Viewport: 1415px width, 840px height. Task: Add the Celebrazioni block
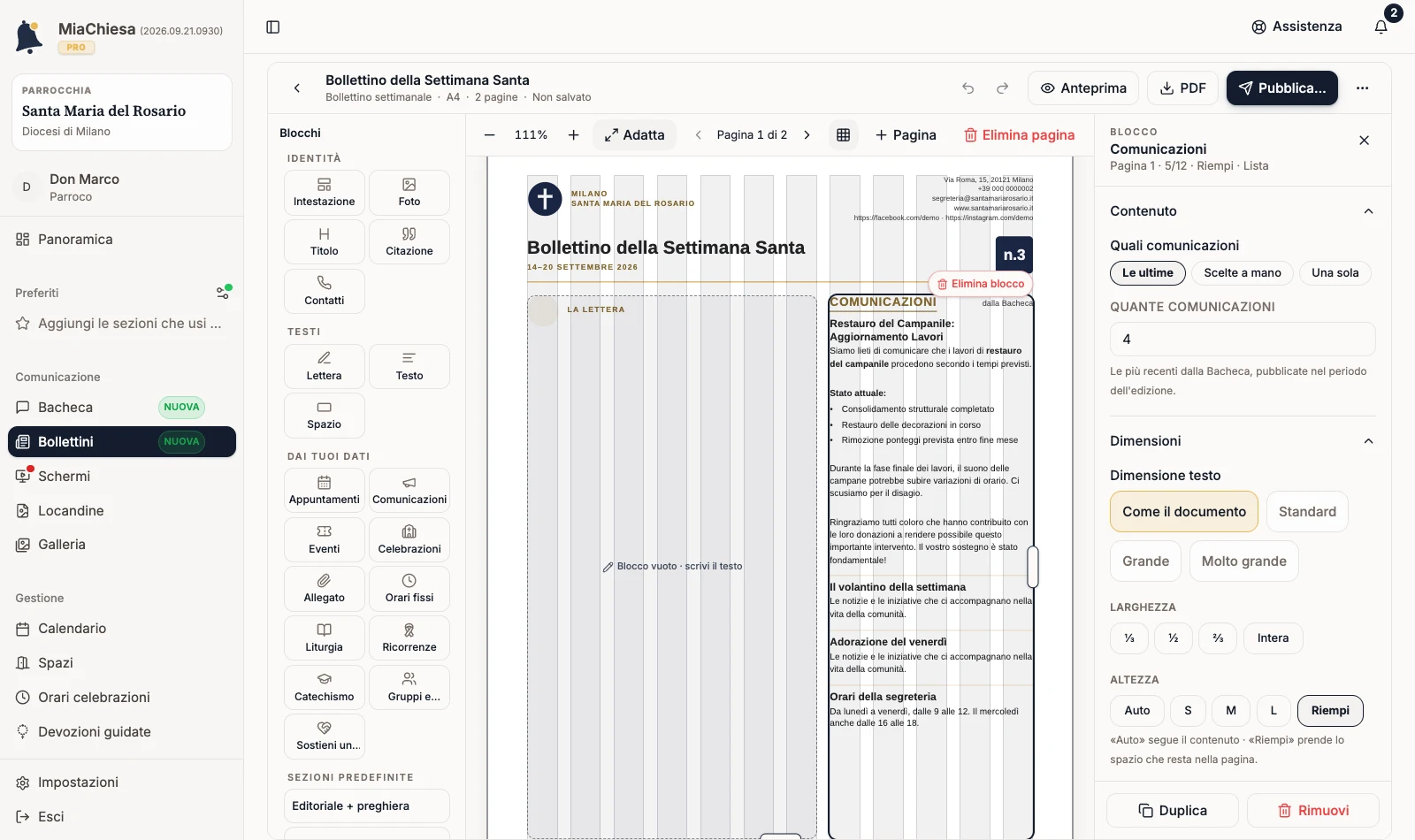pos(409,540)
